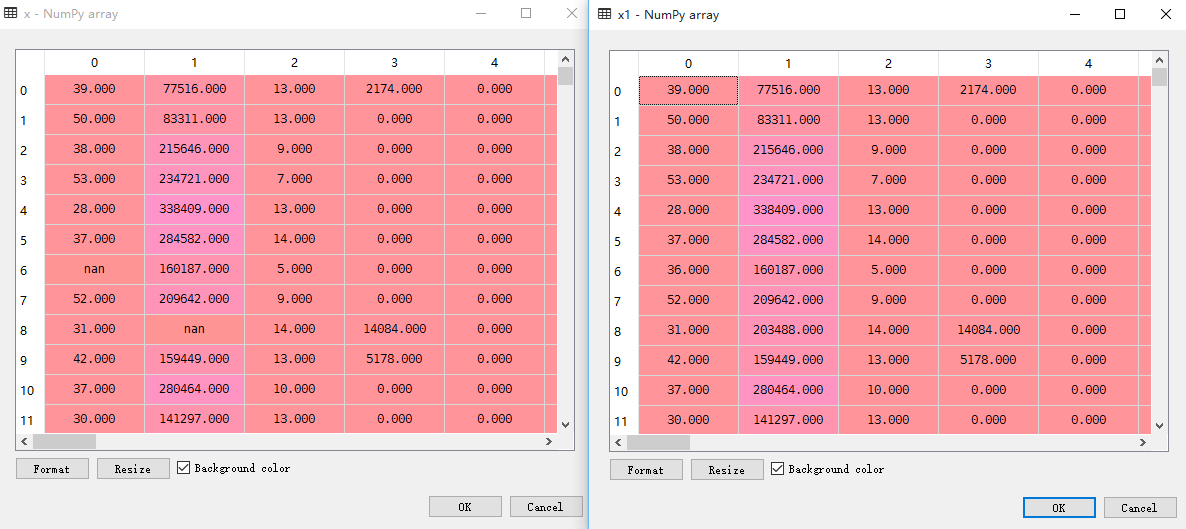Click right arrow of x window horizontal scrollbar
This screenshot has width=1186, height=529.
pos(550,441)
